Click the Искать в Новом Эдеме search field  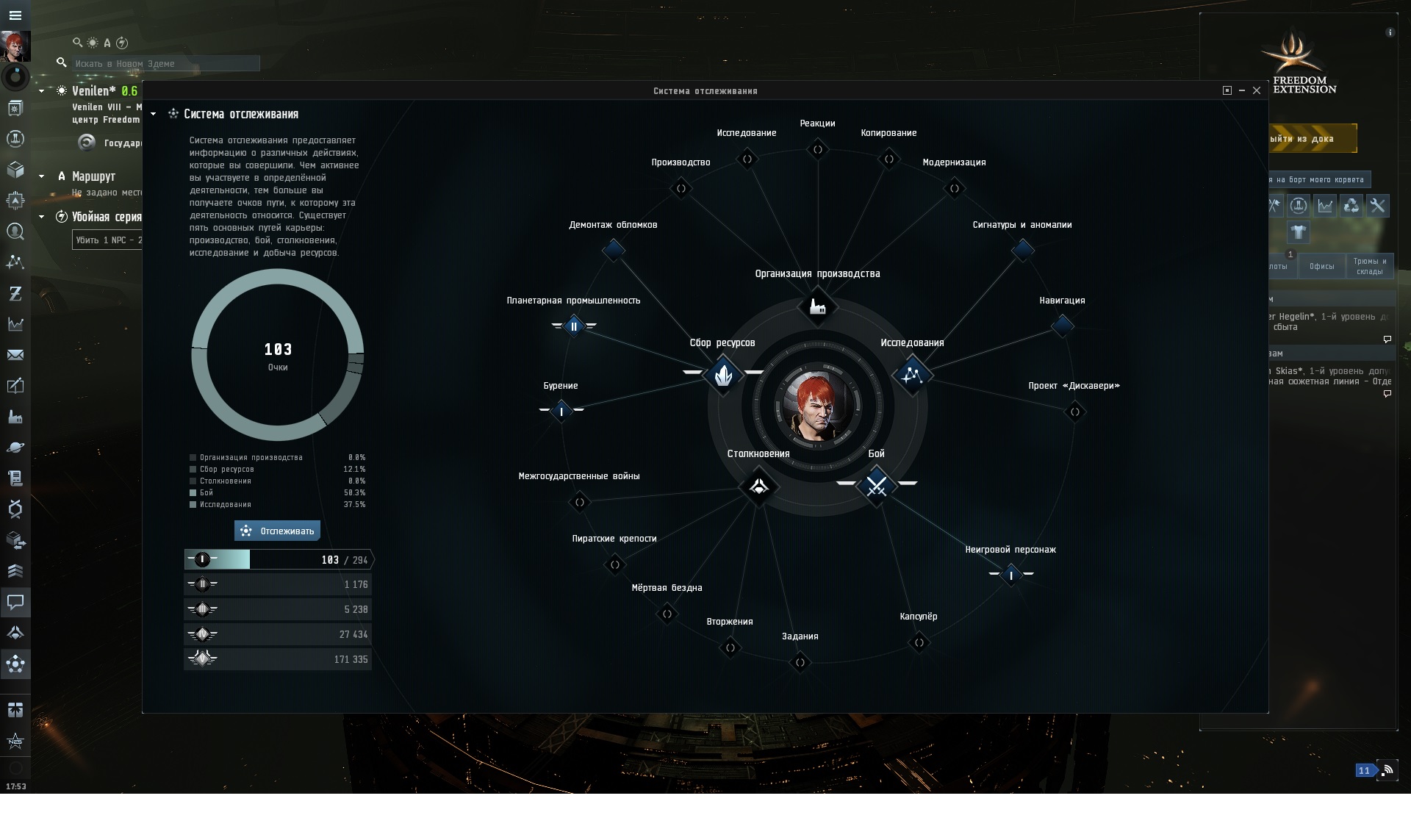click(165, 63)
